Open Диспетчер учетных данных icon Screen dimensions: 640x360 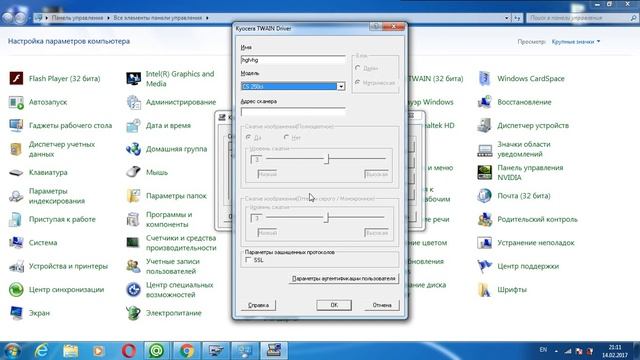[16, 149]
